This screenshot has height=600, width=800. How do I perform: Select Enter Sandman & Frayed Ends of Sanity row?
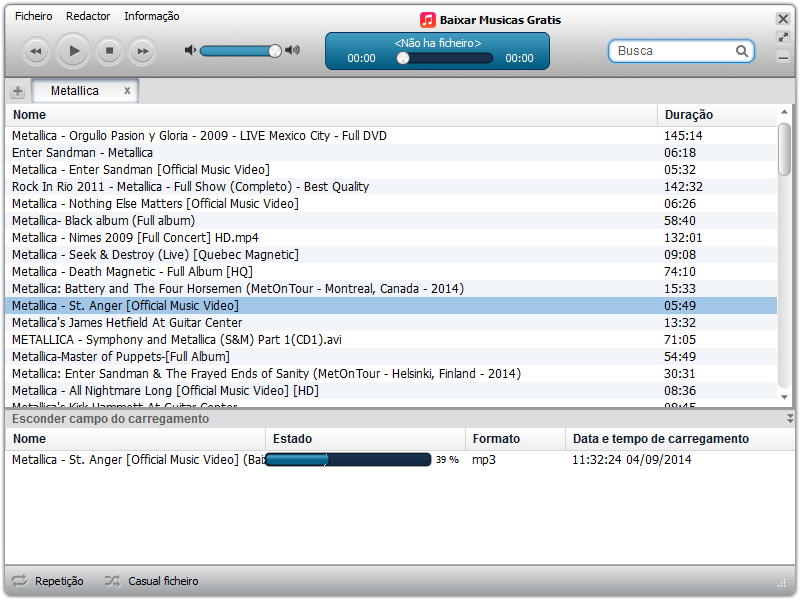click(x=391, y=373)
